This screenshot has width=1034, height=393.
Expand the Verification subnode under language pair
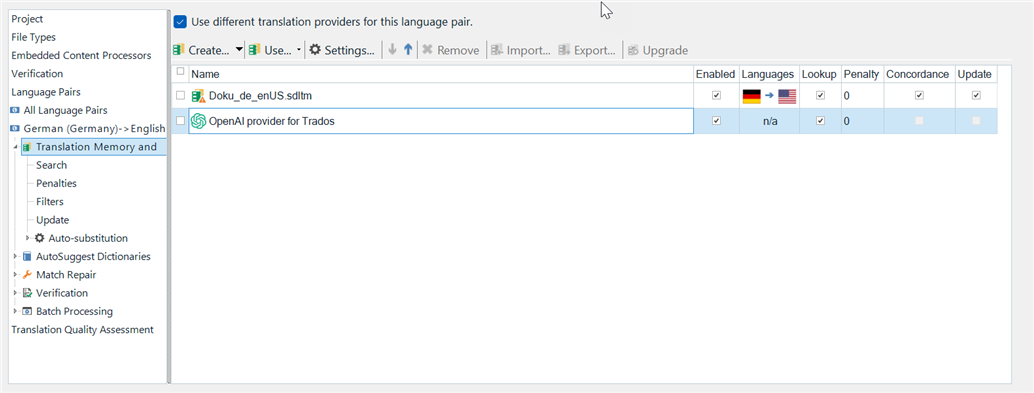(15, 293)
